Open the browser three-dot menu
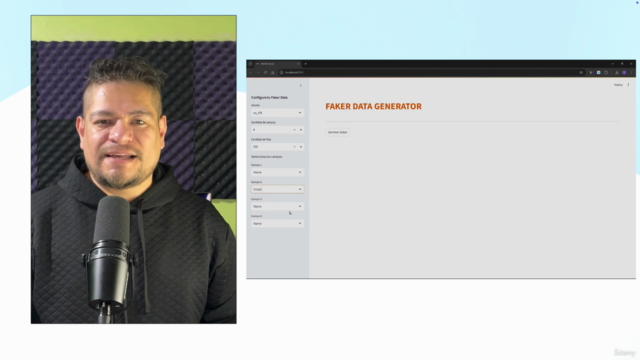640x360 pixels. [x=631, y=72]
